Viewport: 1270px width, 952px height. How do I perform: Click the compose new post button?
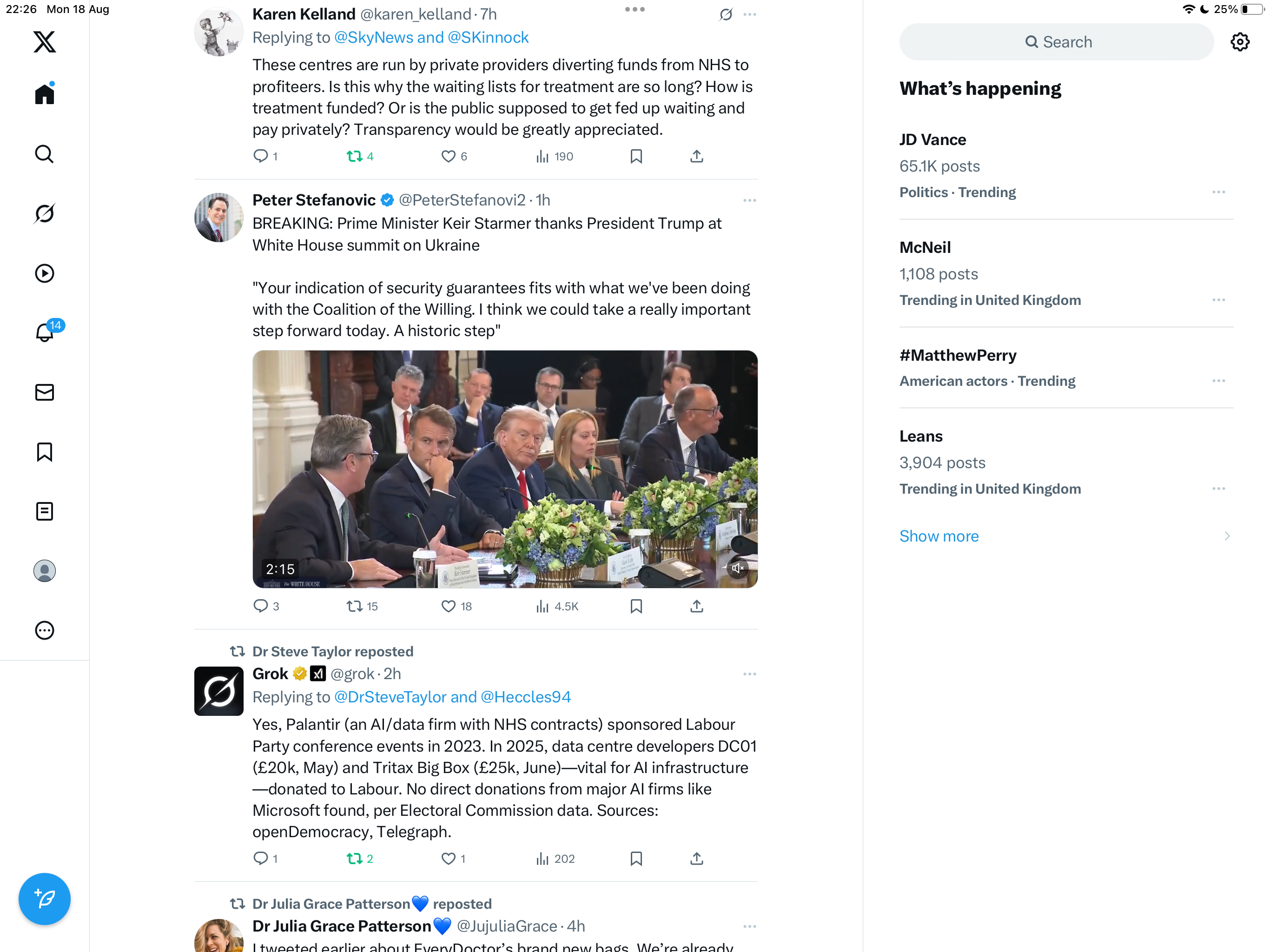point(44,899)
